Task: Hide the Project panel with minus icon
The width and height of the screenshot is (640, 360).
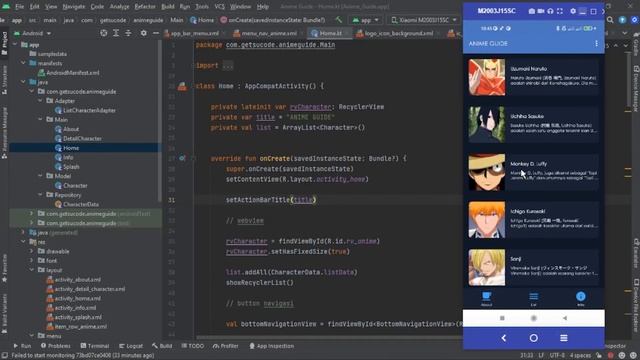Action: click(x=156, y=33)
